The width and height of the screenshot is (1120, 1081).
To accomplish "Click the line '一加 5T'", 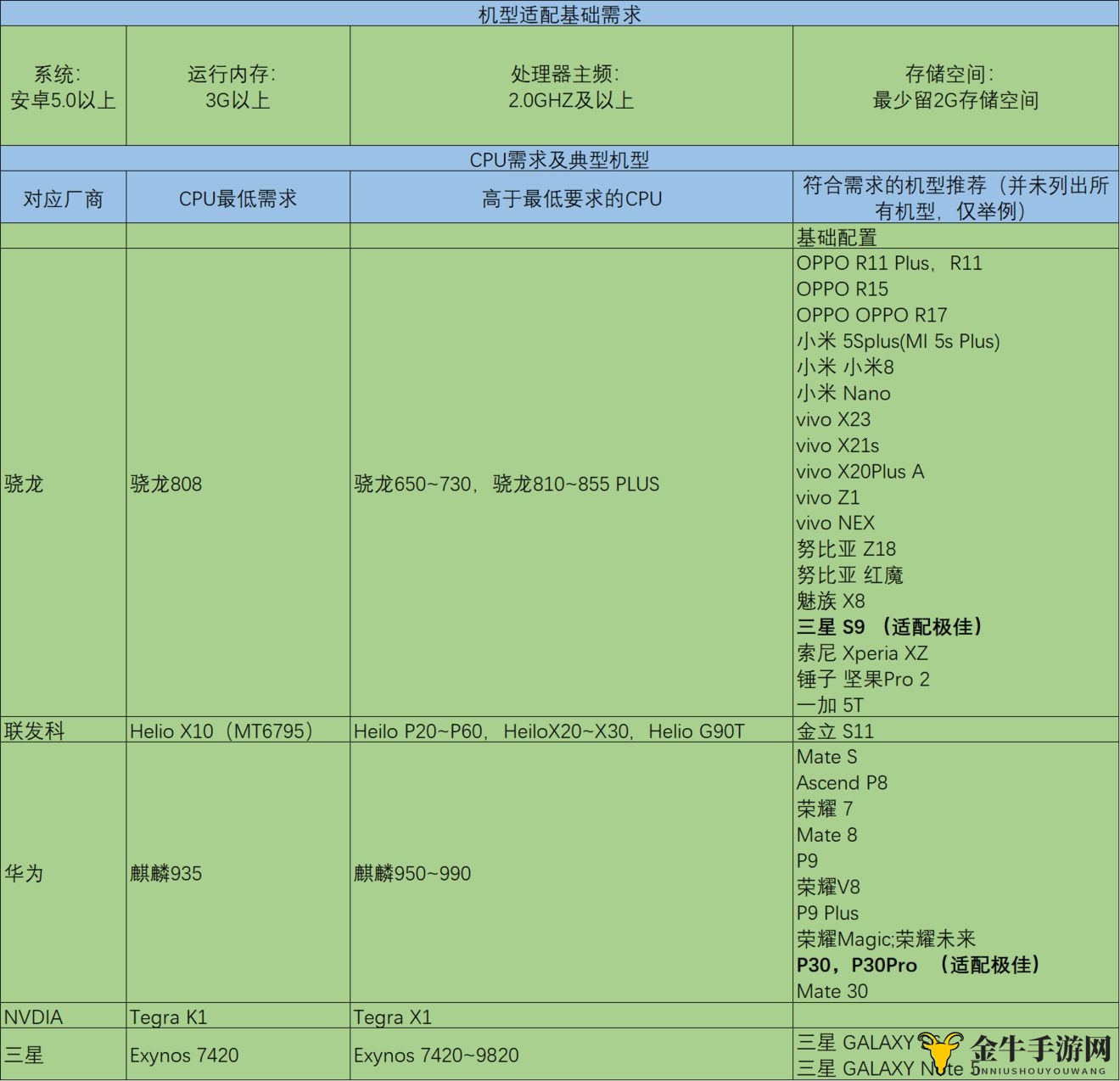I will (830, 705).
